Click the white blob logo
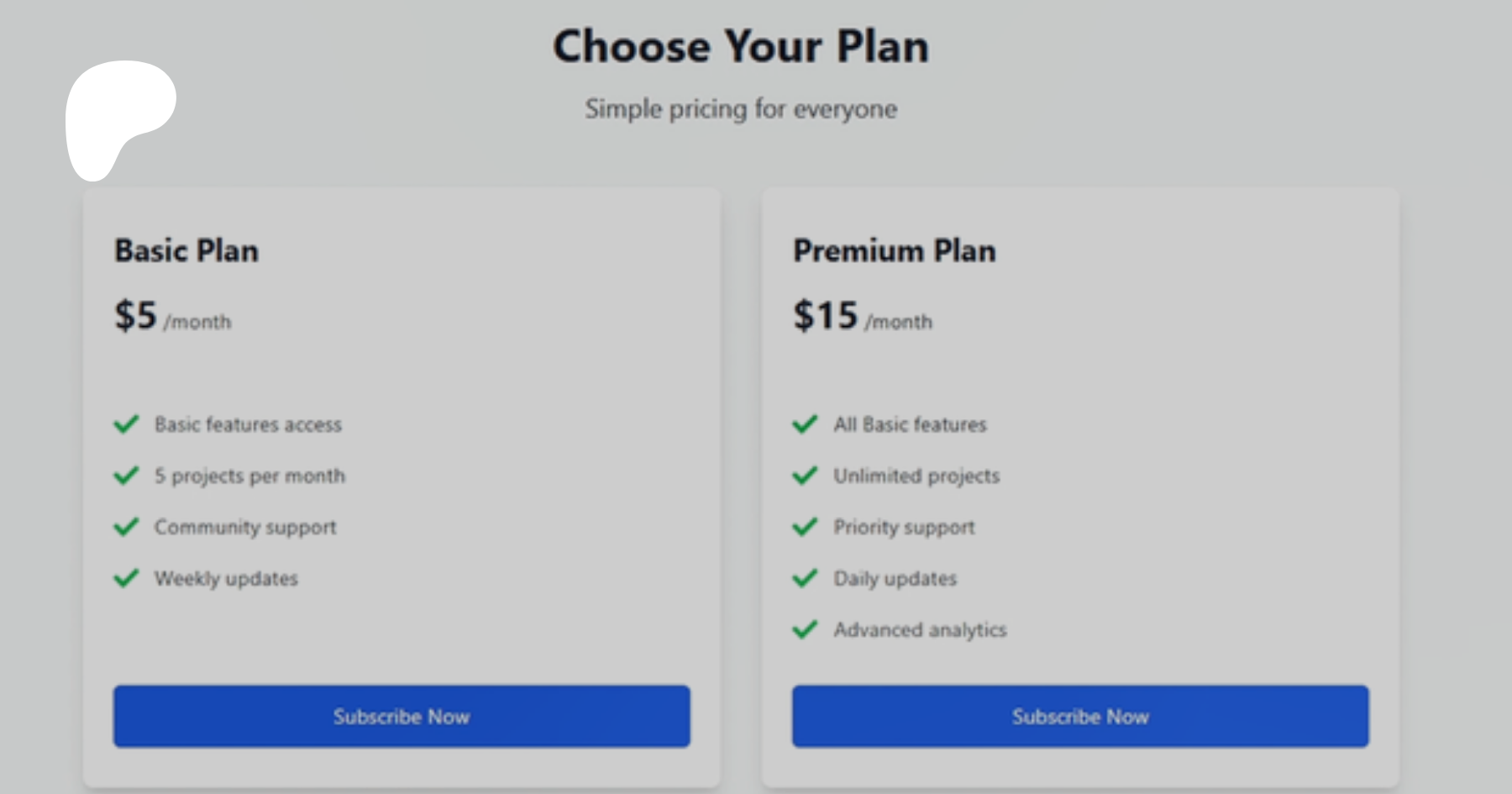The image size is (1512, 794). (x=116, y=113)
